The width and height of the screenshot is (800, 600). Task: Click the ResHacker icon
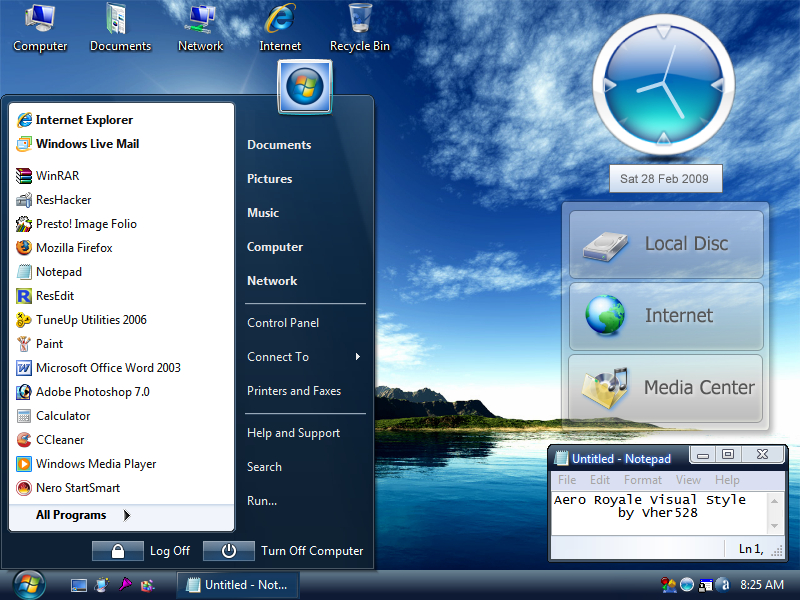click(24, 199)
